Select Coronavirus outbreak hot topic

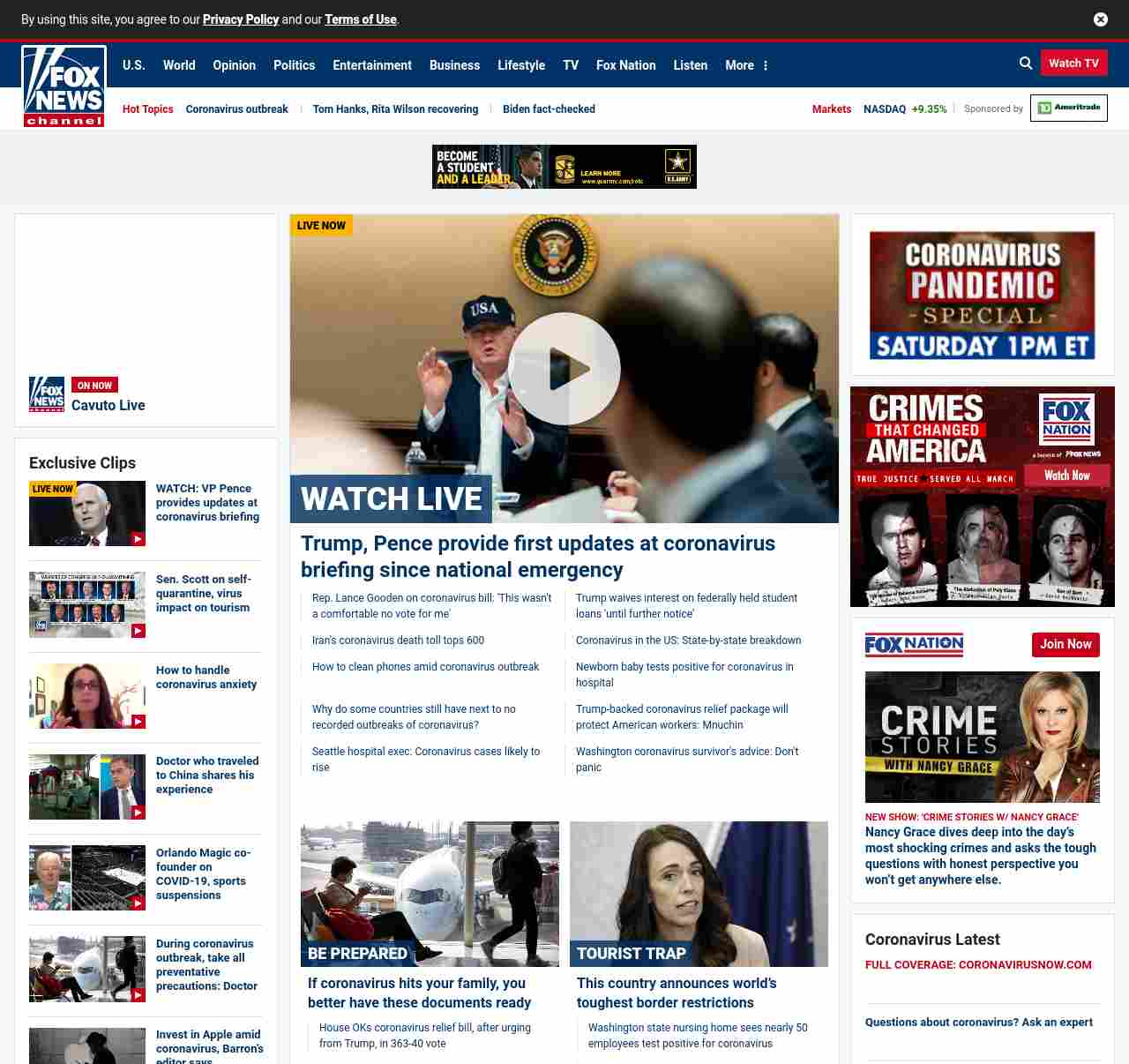coord(236,109)
